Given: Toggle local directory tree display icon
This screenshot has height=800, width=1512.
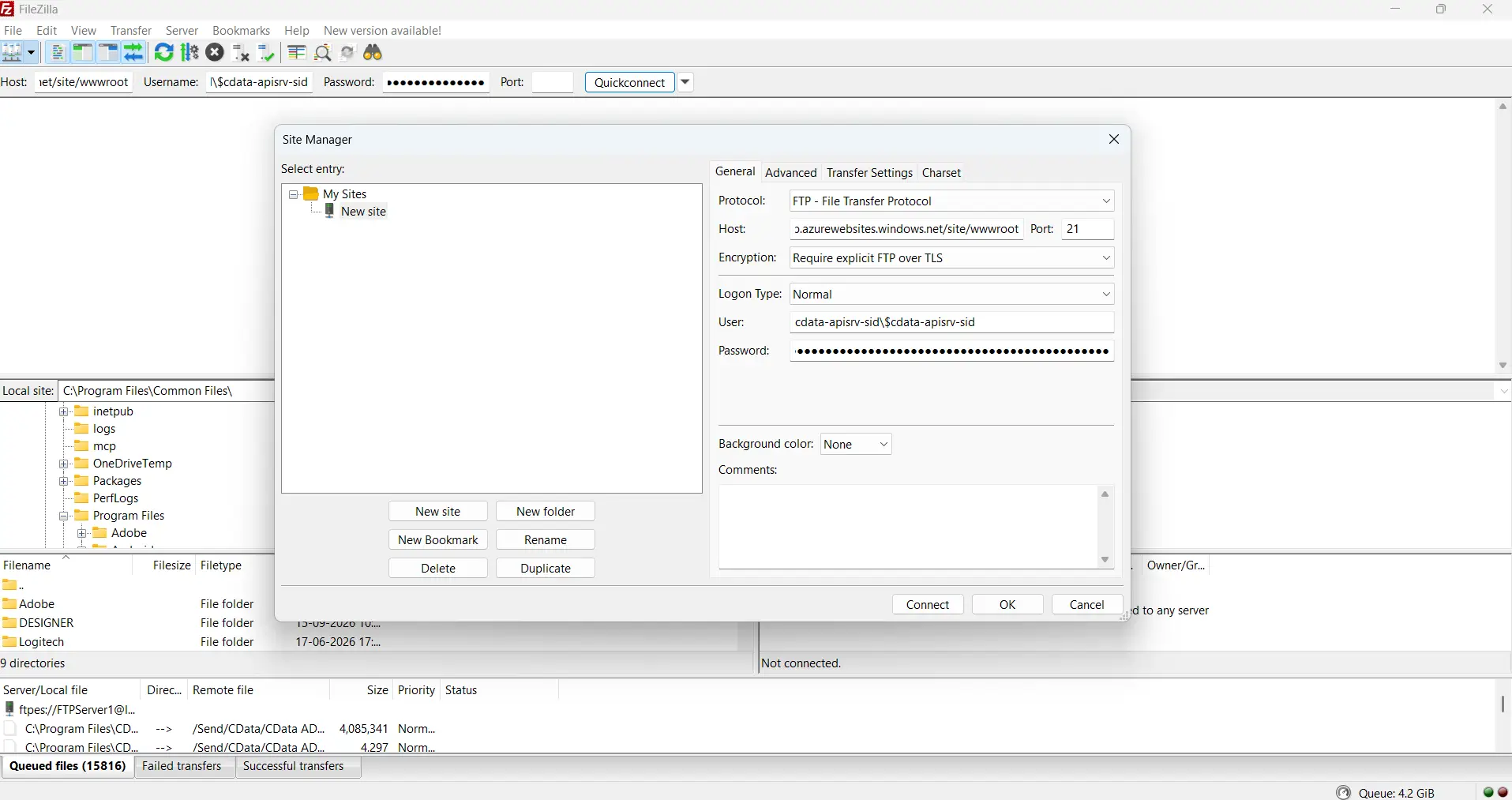Looking at the screenshot, I should point(82,53).
